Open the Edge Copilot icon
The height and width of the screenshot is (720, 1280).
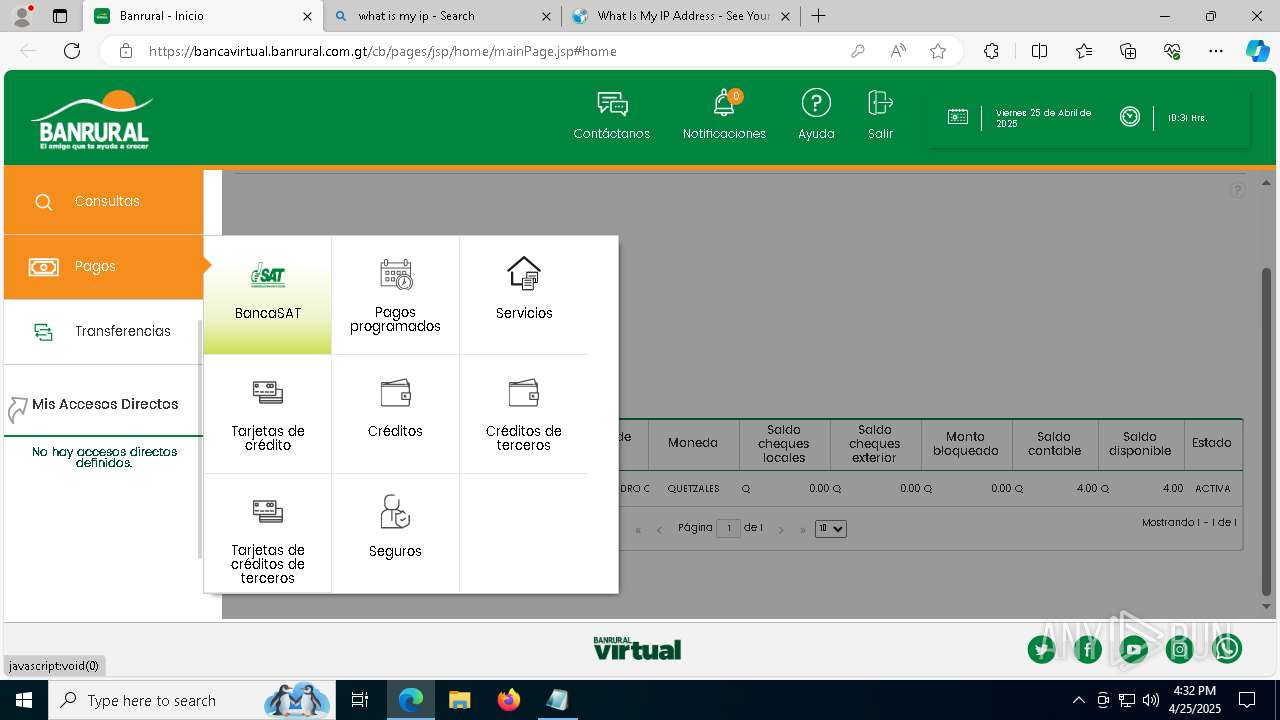(1257, 51)
